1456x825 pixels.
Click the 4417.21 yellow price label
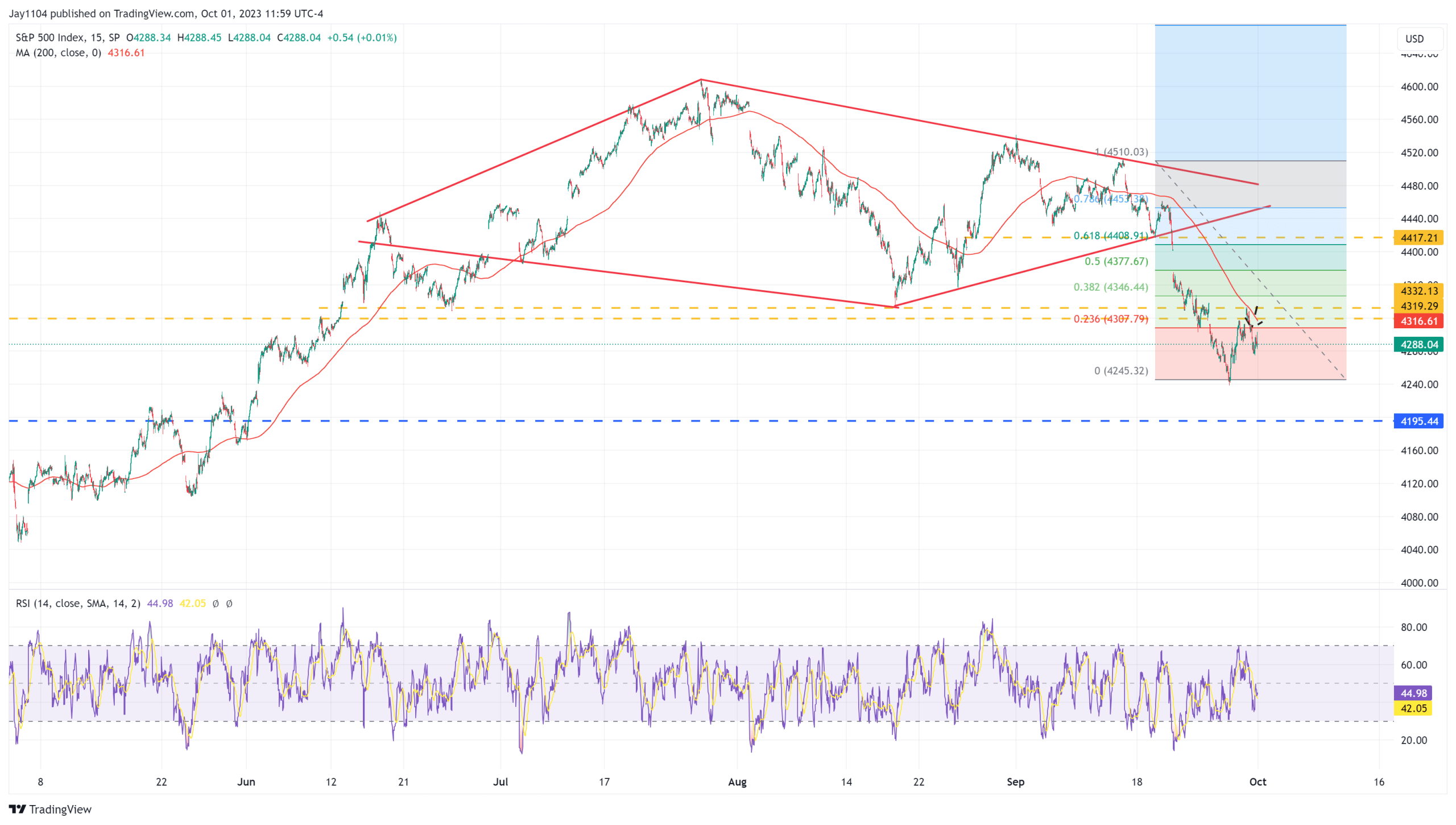[x=1418, y=238]
